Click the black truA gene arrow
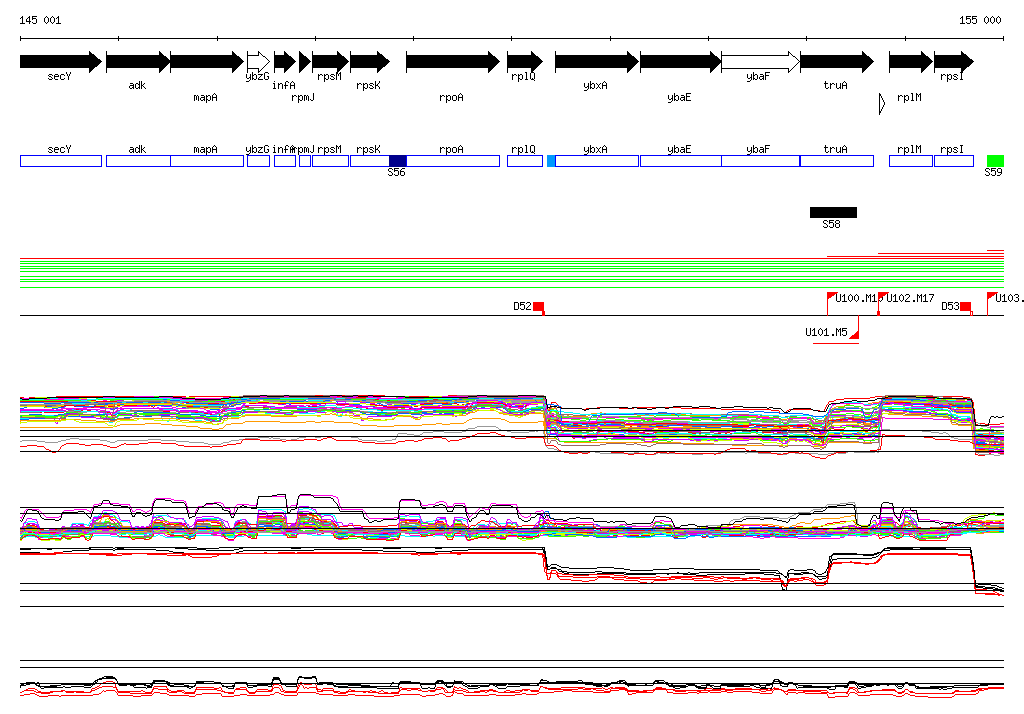 (x=837, y=62)
